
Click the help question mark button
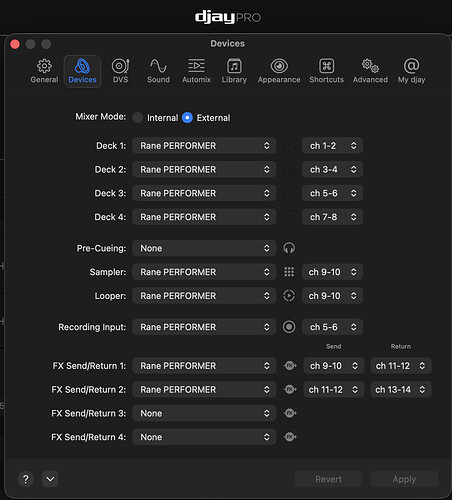point(26,479)
